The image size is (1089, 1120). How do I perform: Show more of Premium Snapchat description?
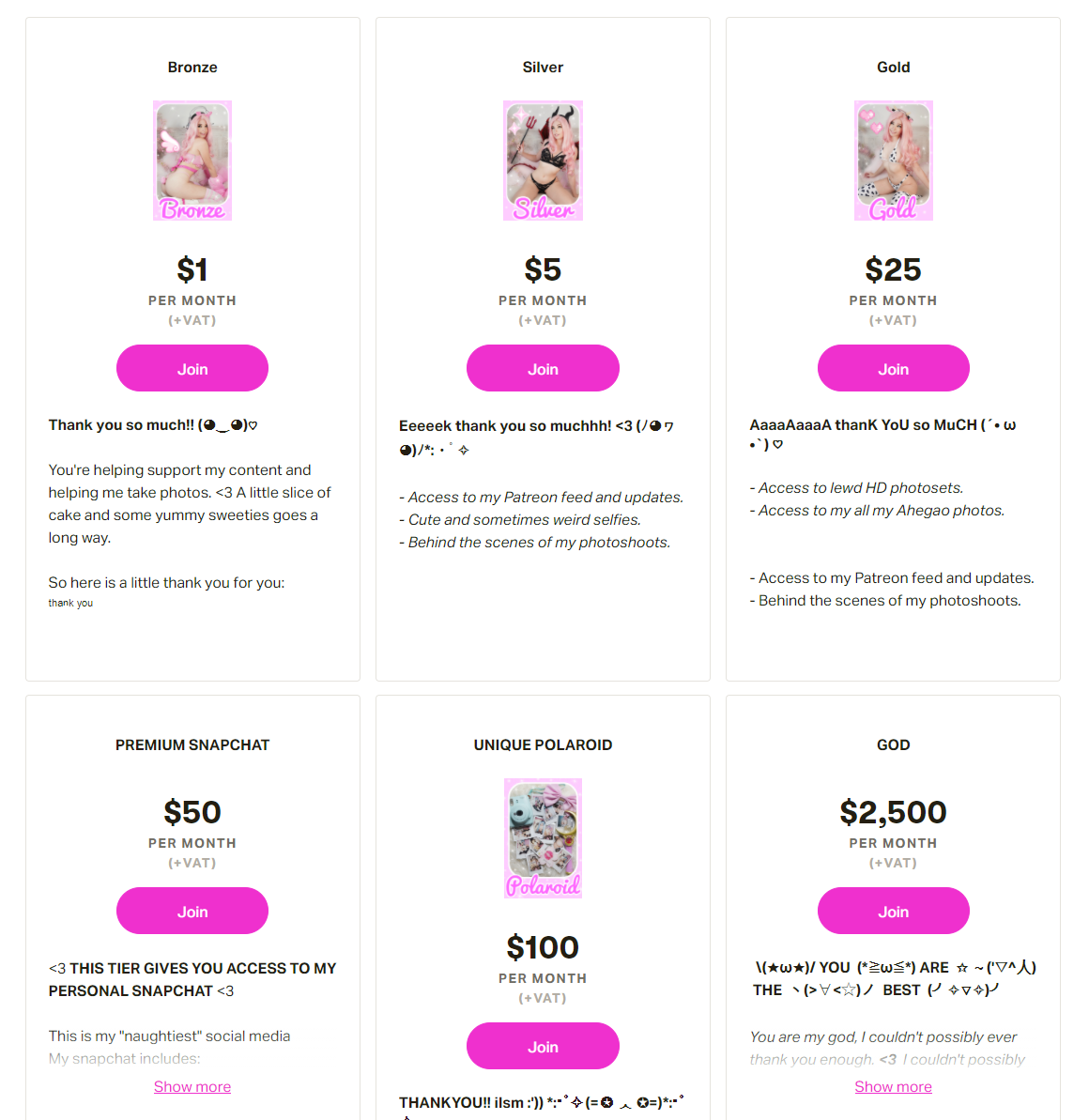tap(192, 1086)
